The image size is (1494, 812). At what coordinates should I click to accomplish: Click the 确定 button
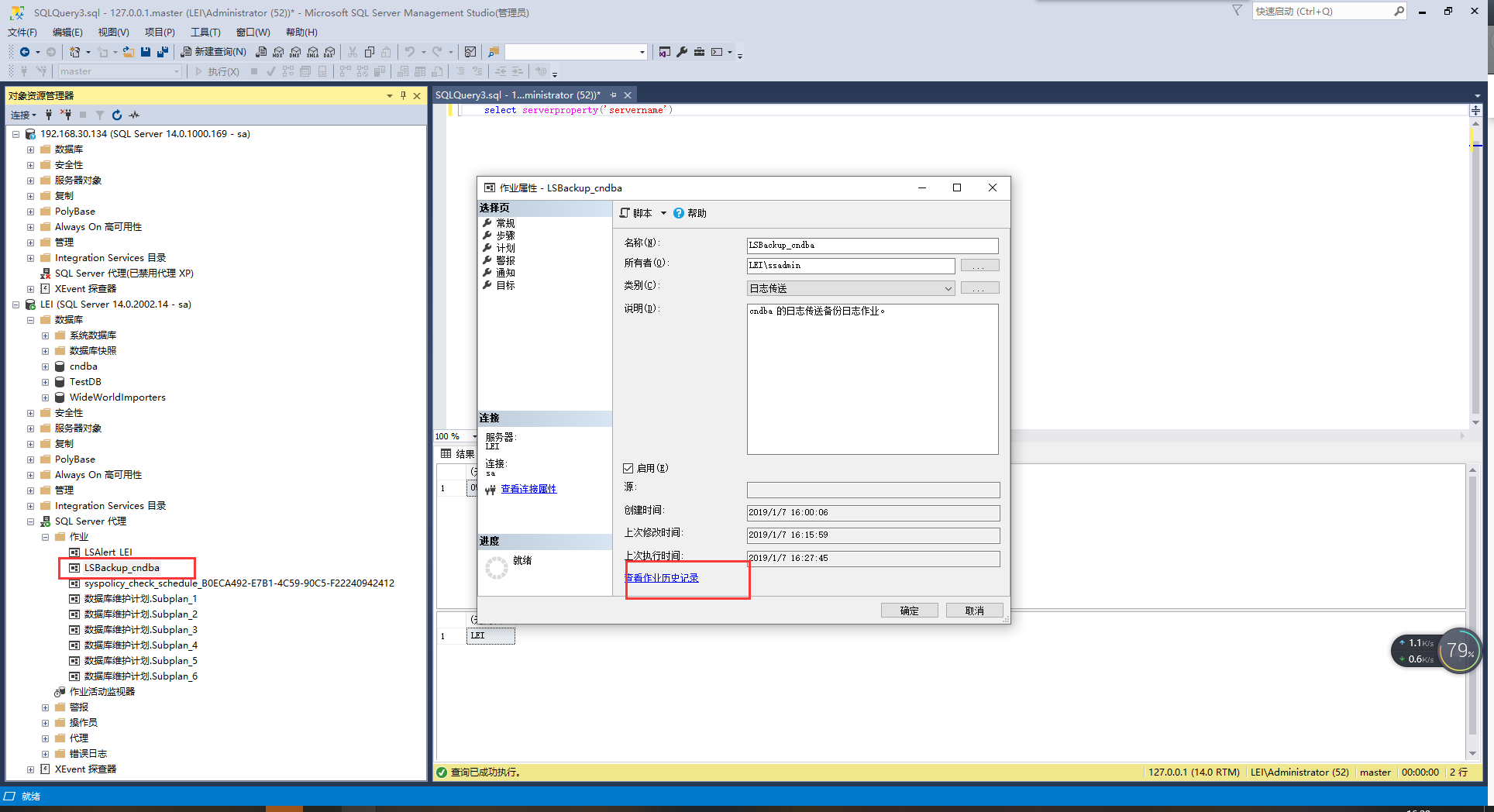click(910, 611)
